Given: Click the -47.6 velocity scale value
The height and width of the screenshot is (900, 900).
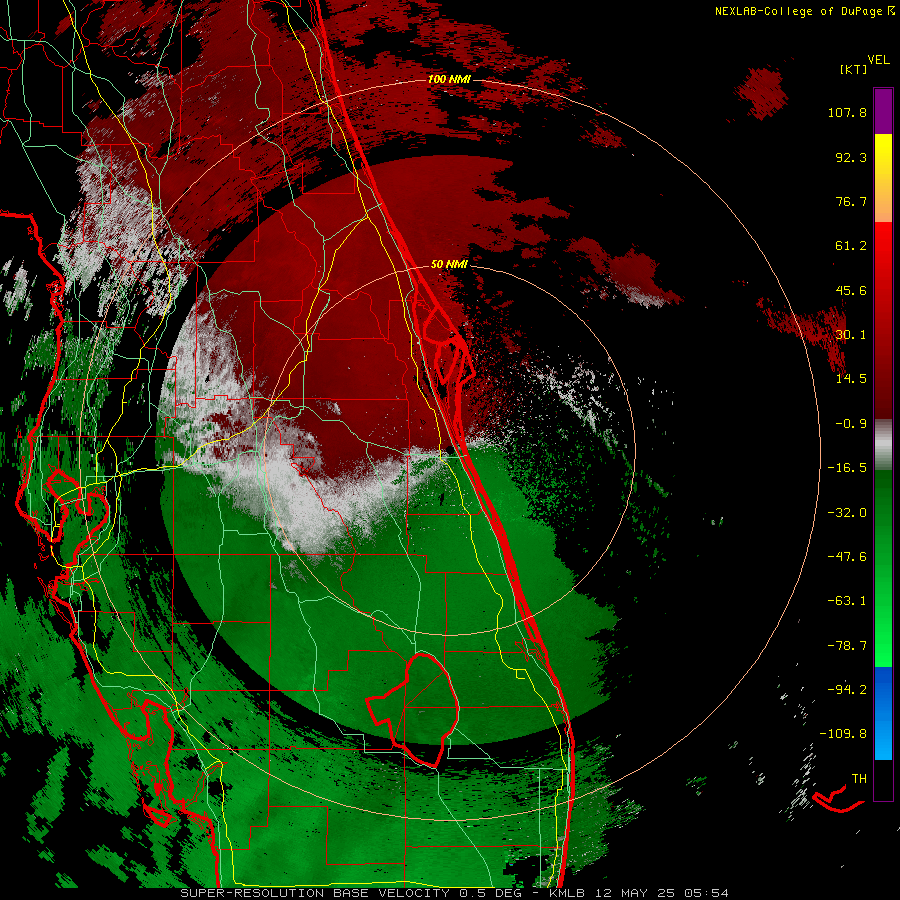Looking at the screenshot, I should click(x=847, y=557).
